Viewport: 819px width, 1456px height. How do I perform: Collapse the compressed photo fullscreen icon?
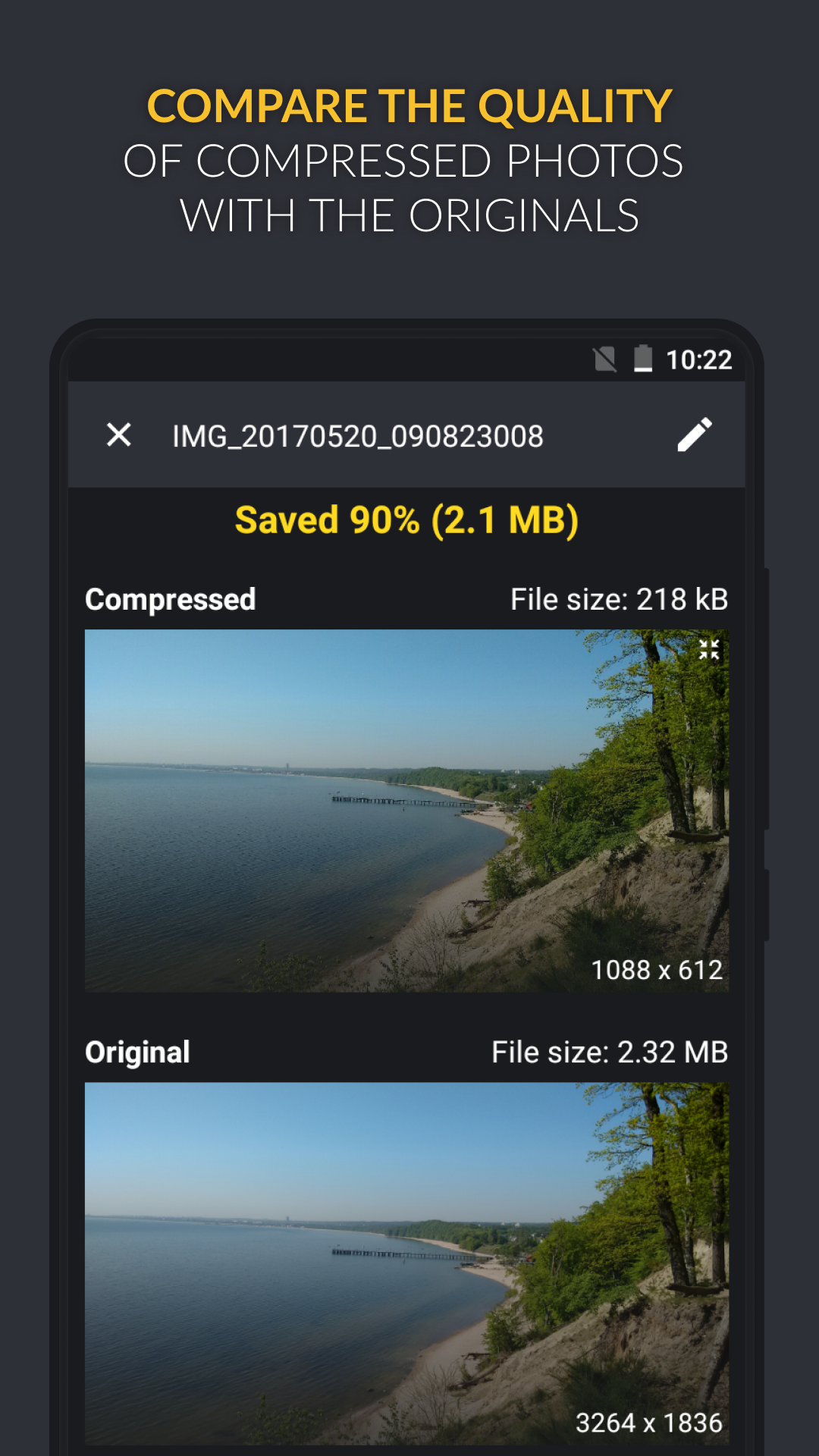point(709,649)
